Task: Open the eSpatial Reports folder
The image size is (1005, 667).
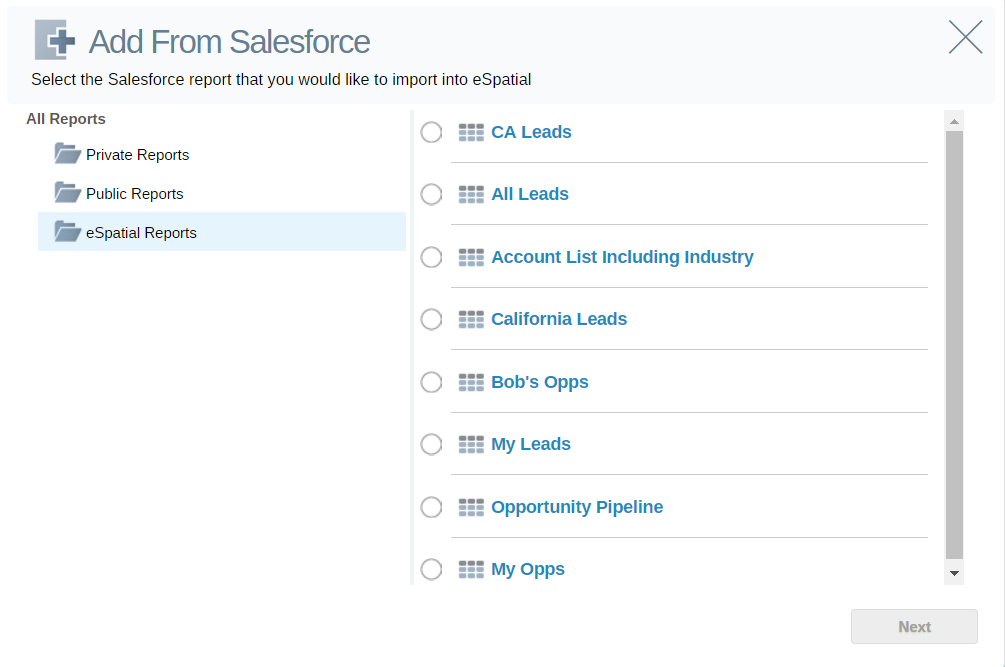Action: pyautogui.click(x=222, y=232)
